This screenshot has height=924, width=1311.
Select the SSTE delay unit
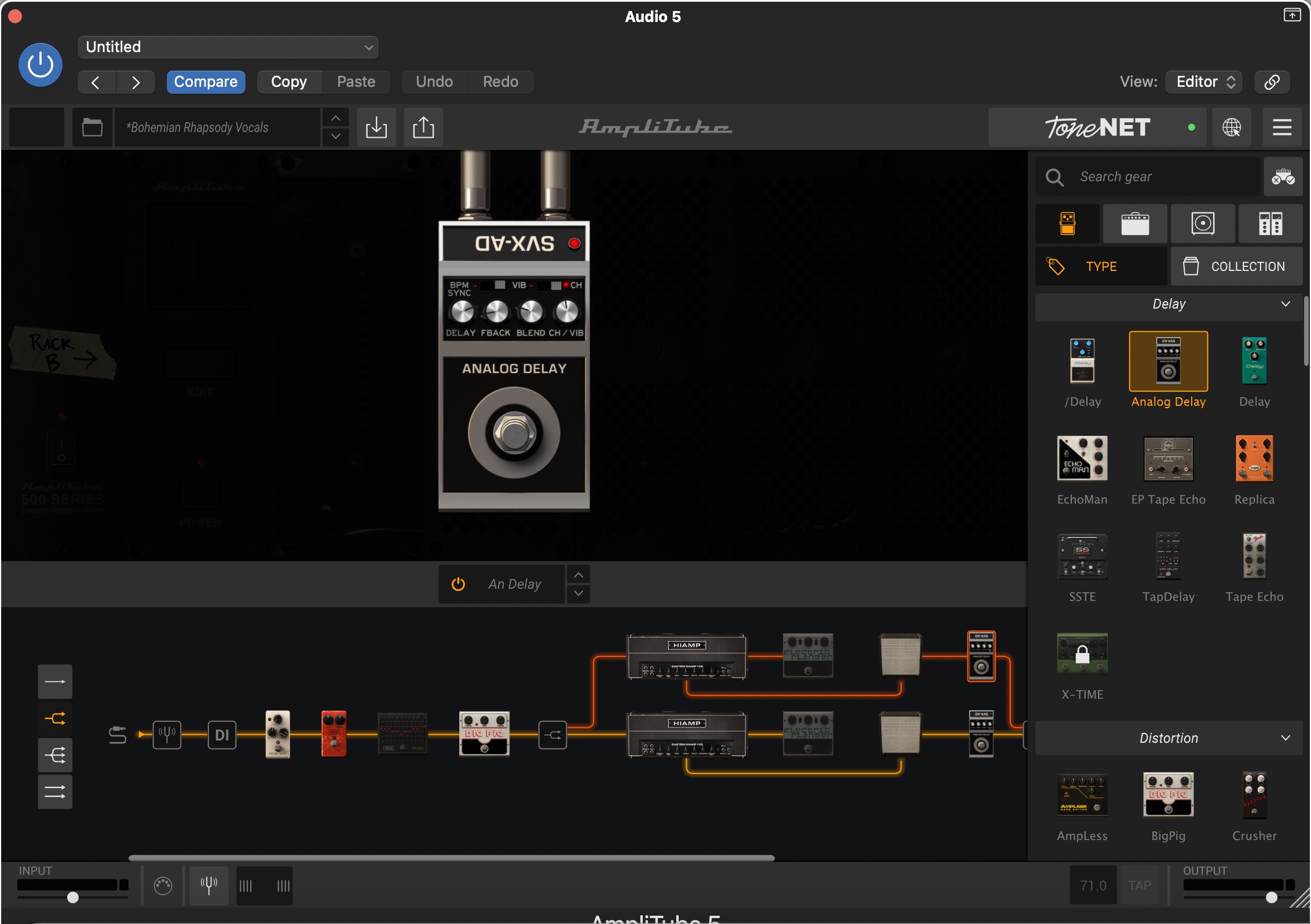tap(1082, 556)
